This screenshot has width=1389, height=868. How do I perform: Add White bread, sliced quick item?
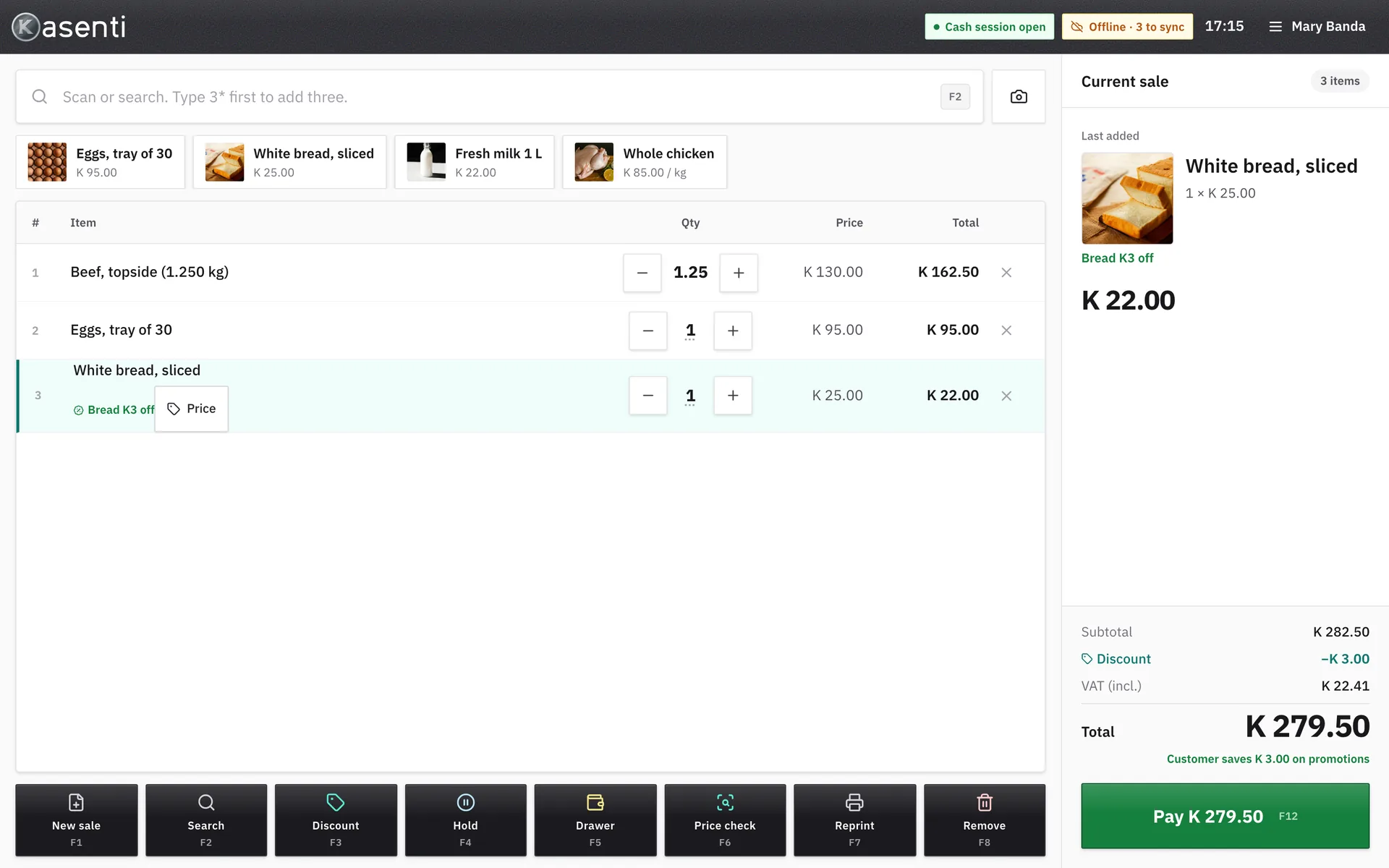tap(289, 162)
